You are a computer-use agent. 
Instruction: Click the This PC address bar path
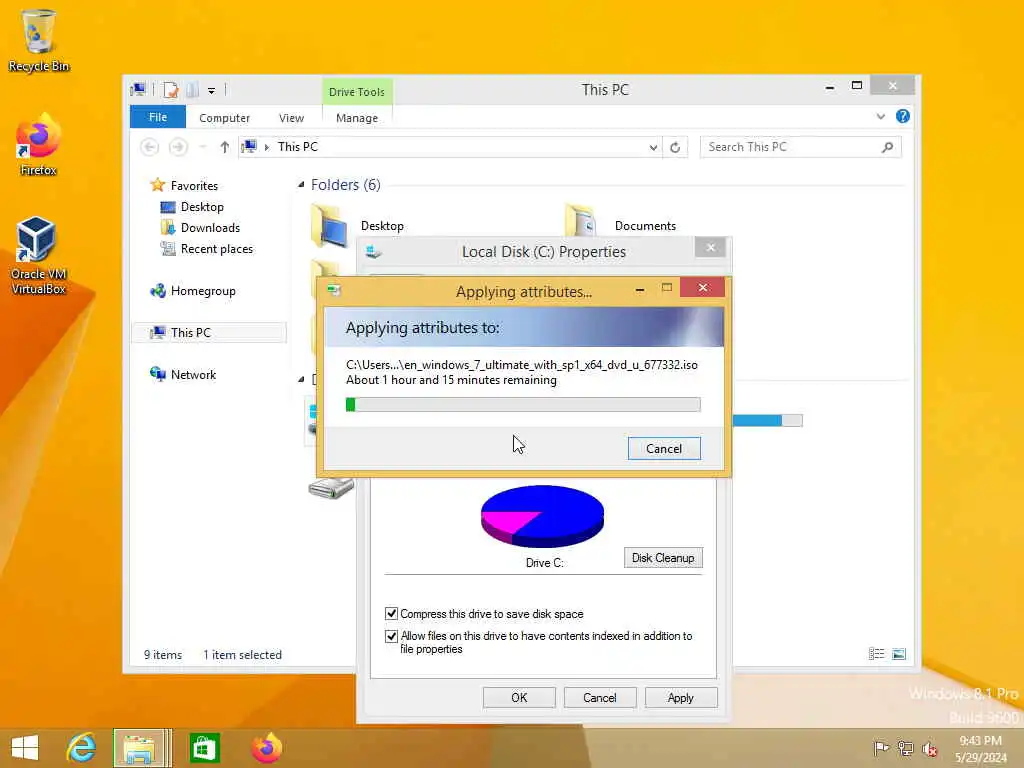(298, 147)
